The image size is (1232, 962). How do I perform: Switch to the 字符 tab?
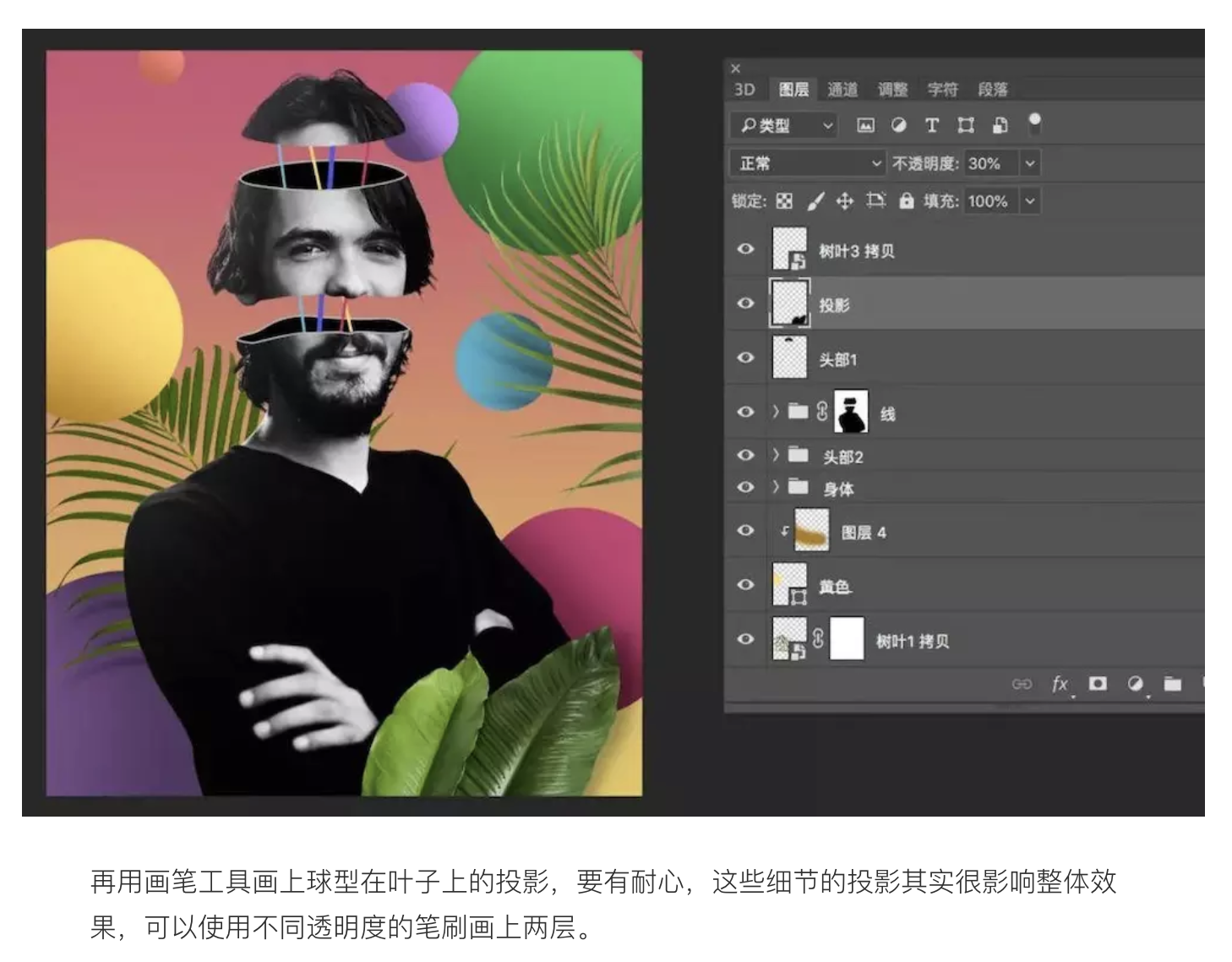coord(942,90)
